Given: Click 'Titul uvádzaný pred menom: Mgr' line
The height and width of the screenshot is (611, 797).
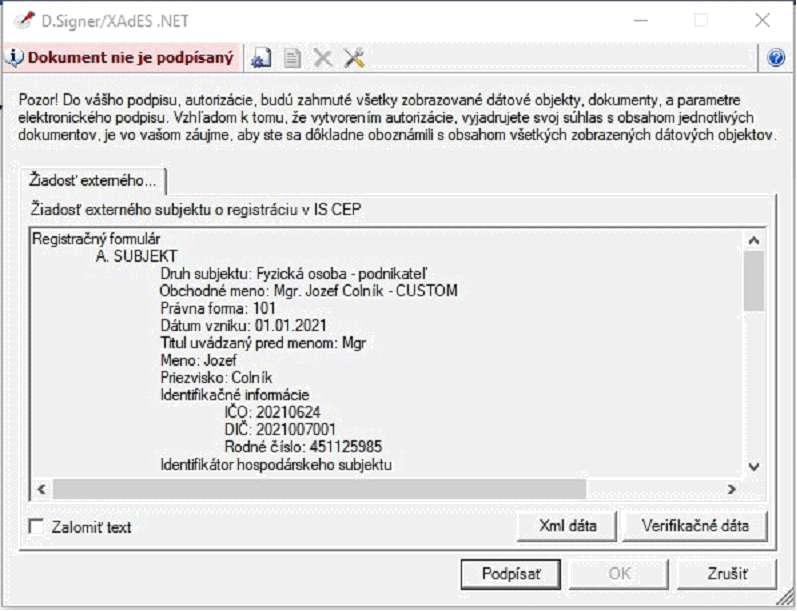Looking at the screenshot, I should pyautogui.click(x=263, y=343).
